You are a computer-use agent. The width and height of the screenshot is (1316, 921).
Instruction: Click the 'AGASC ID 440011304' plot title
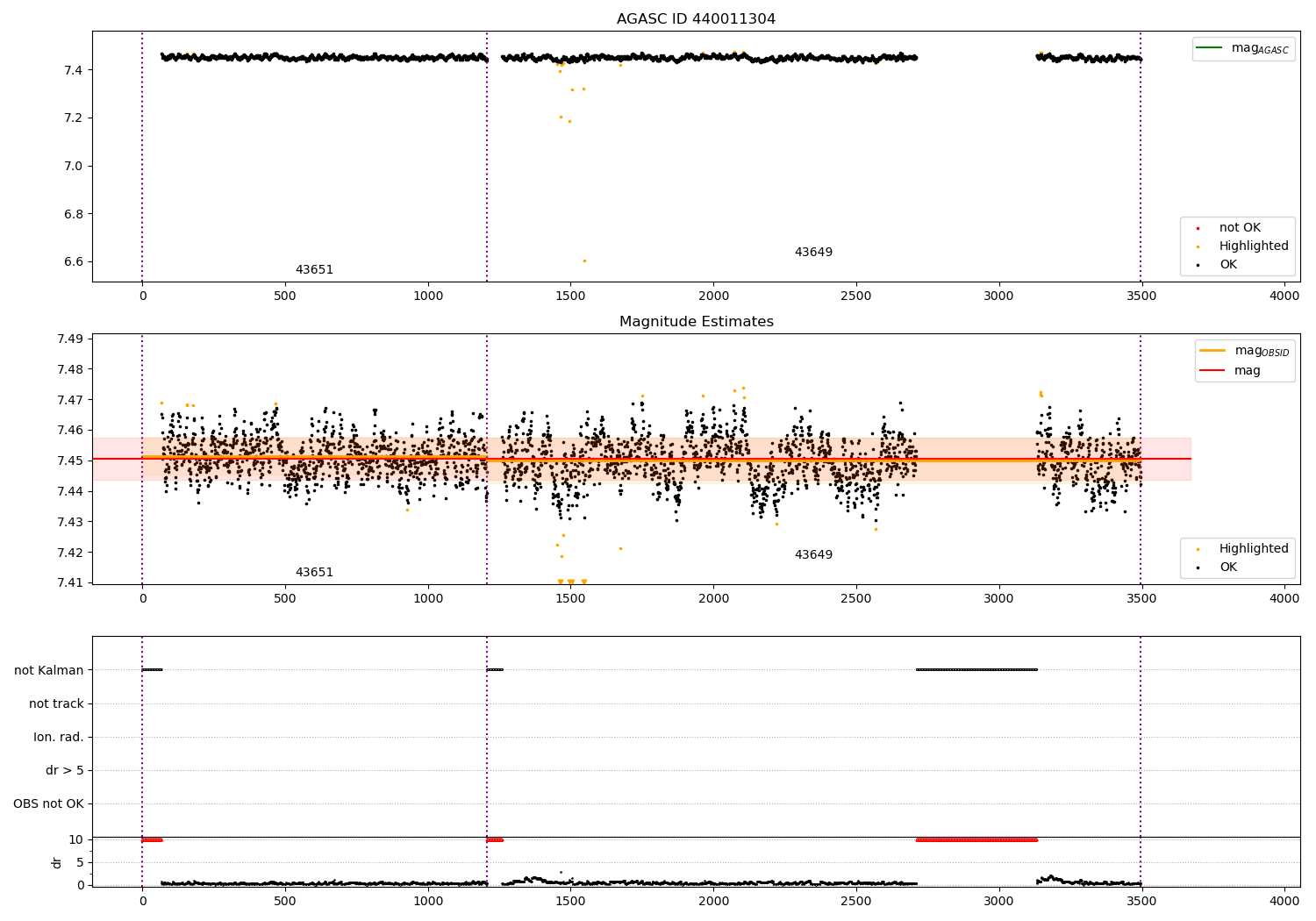696,19
